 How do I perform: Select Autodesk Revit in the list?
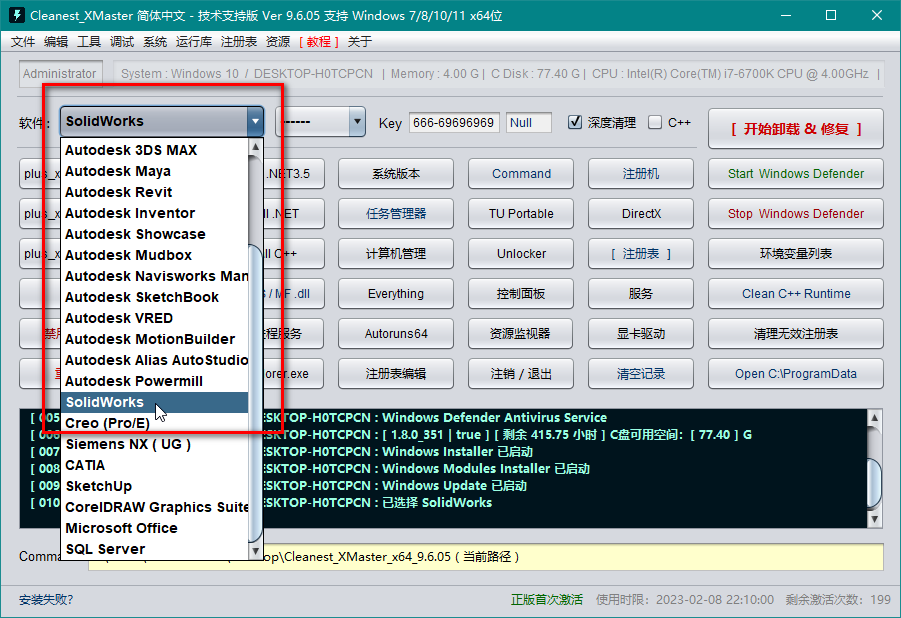click(155, 192)
